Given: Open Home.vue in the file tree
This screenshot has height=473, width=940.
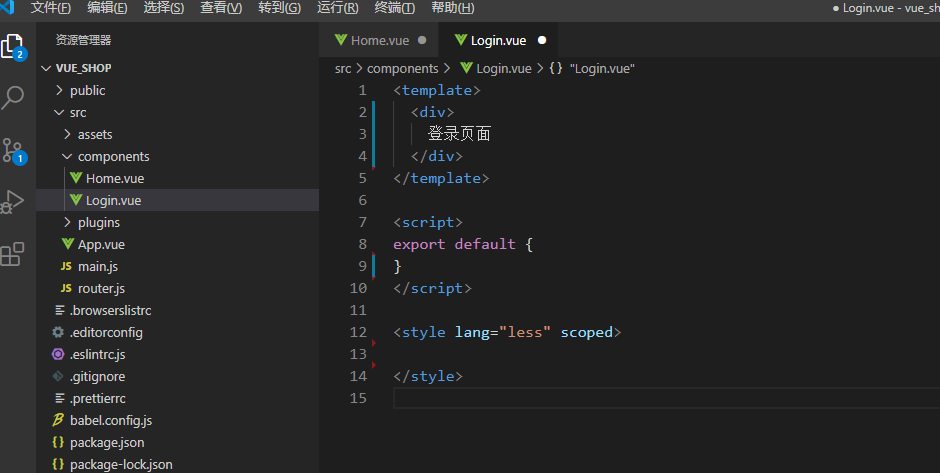Looking at the screenshot, I should click(115, 178).
